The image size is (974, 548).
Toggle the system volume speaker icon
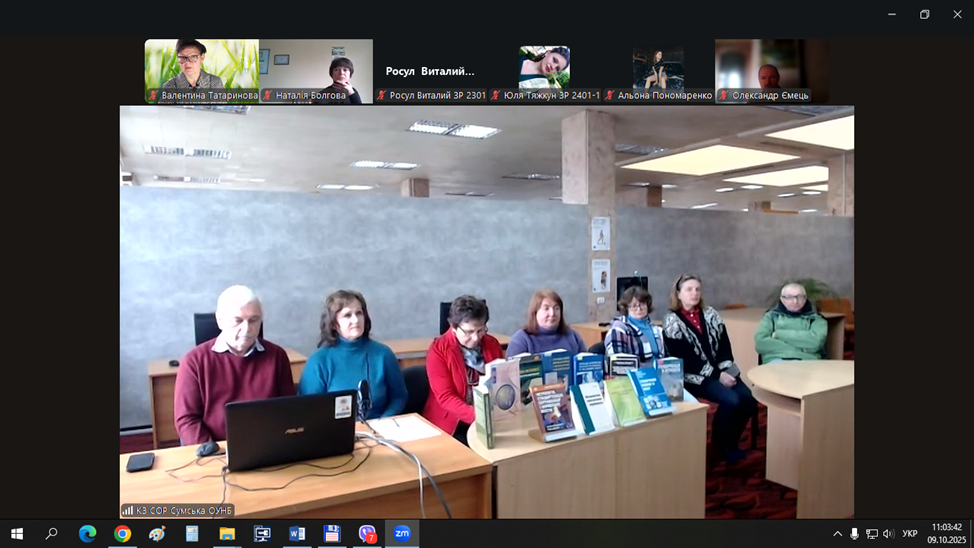pos(888,534)
